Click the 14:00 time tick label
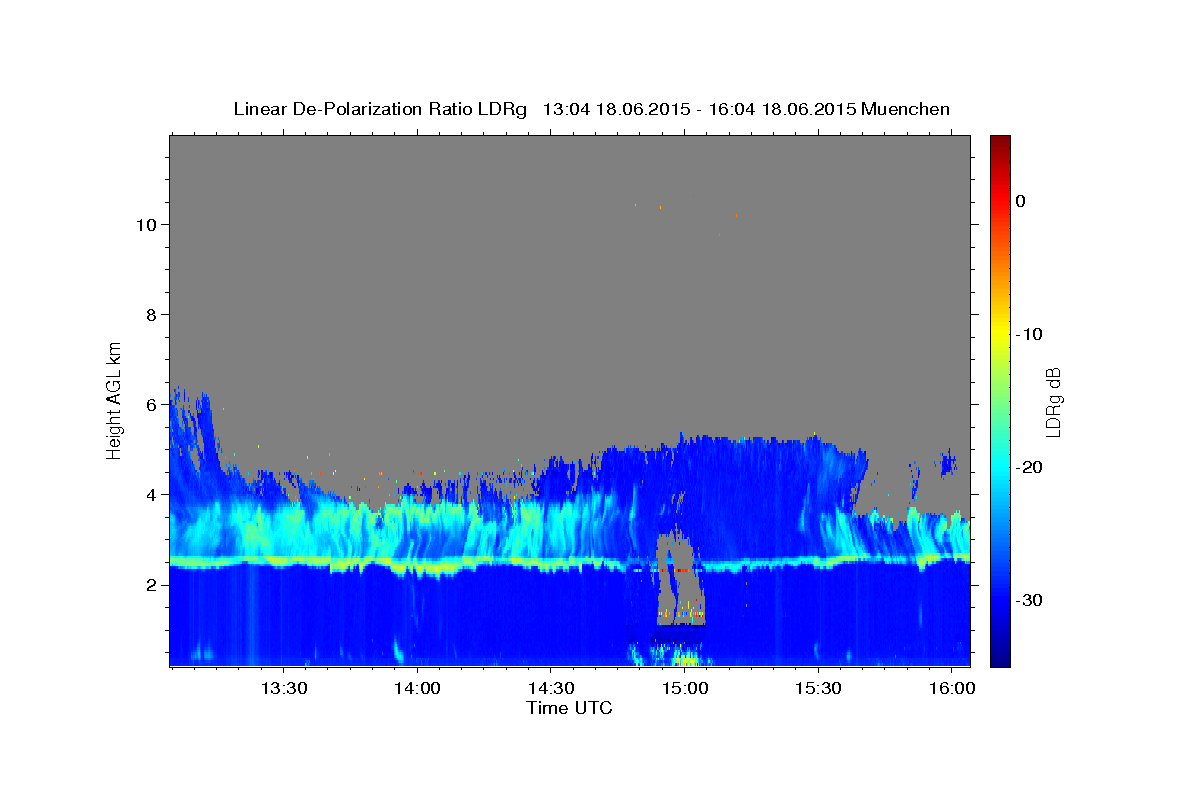This screenshot has height=800, width=1200. 417,688
